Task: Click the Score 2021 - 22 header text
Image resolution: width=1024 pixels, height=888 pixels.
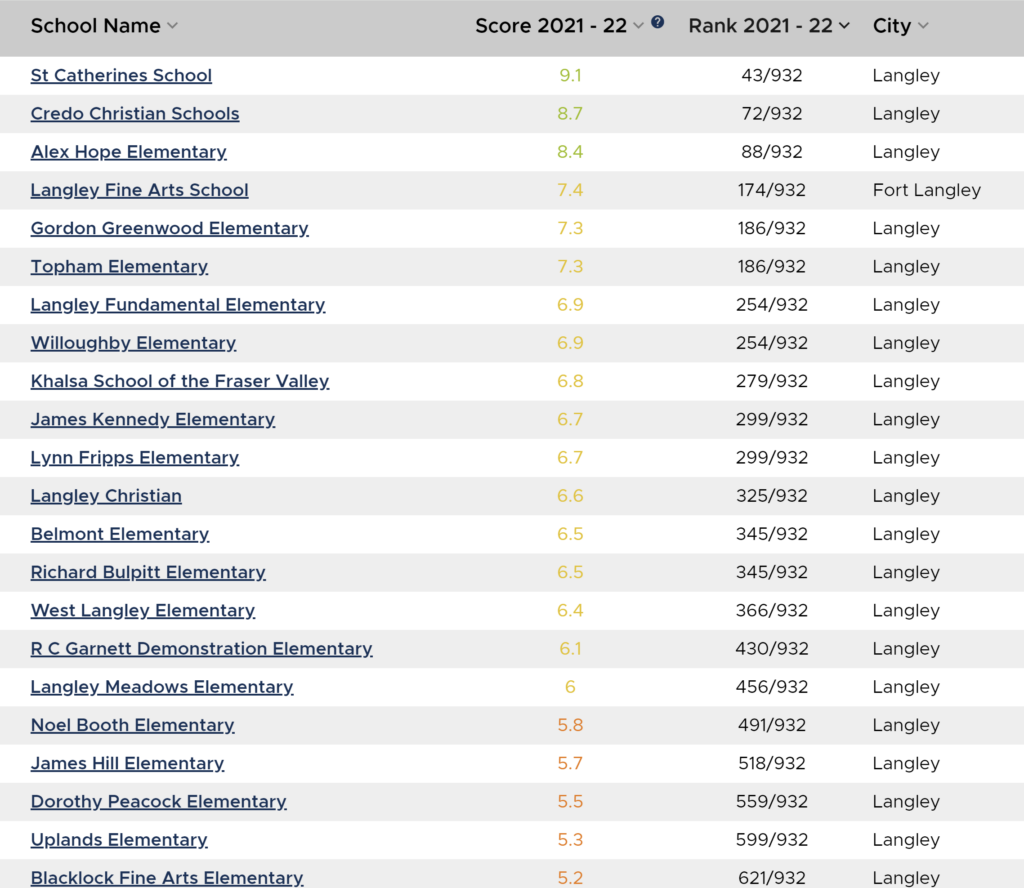Action: pyautogui.click(x=551, y=25)
